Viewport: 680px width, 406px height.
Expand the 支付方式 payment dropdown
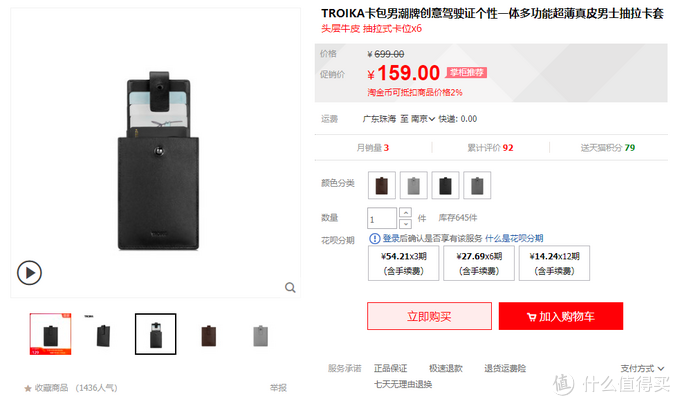click(x=642, y=369)
